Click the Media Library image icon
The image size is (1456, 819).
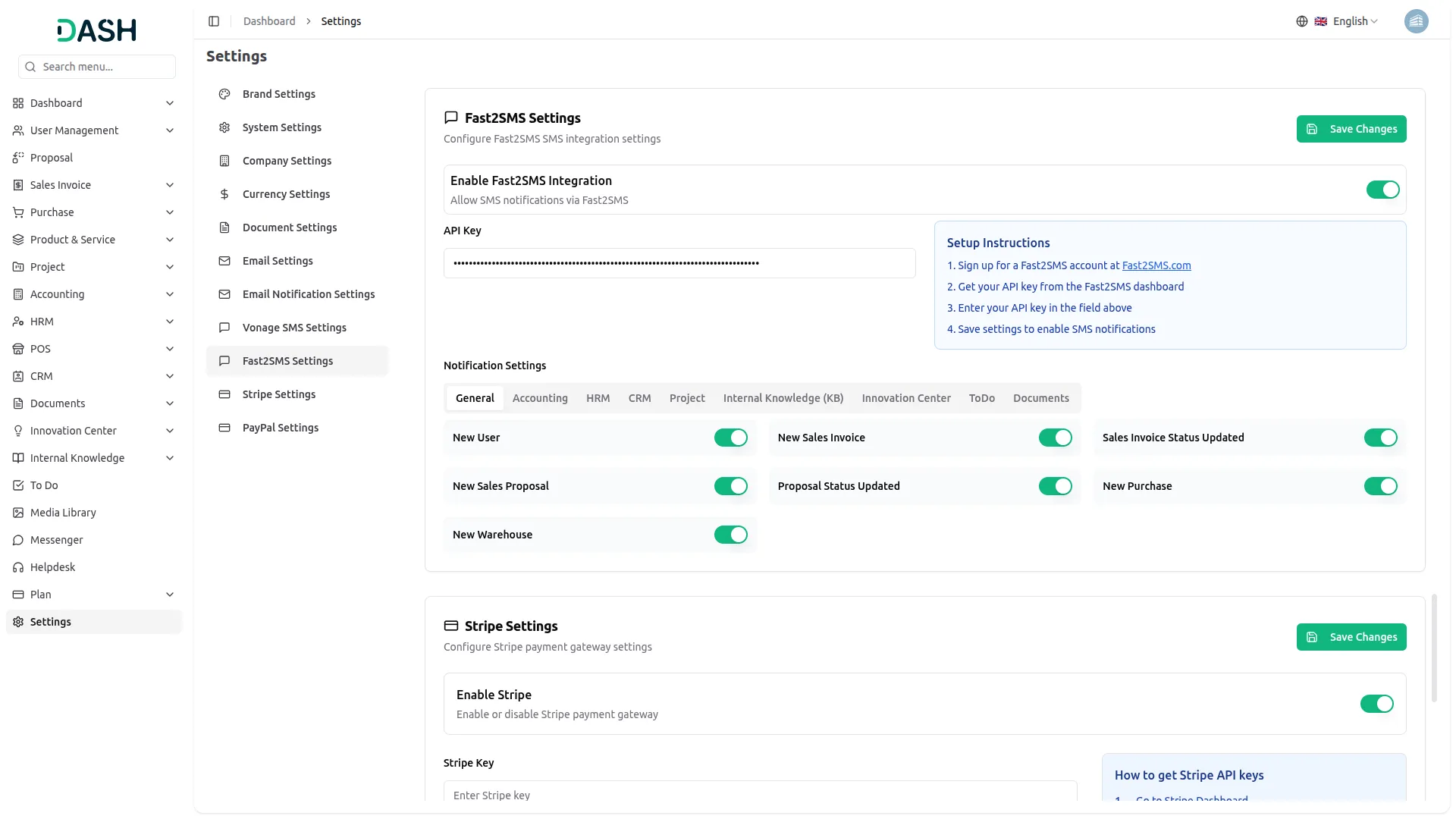[x=18, y=513]
